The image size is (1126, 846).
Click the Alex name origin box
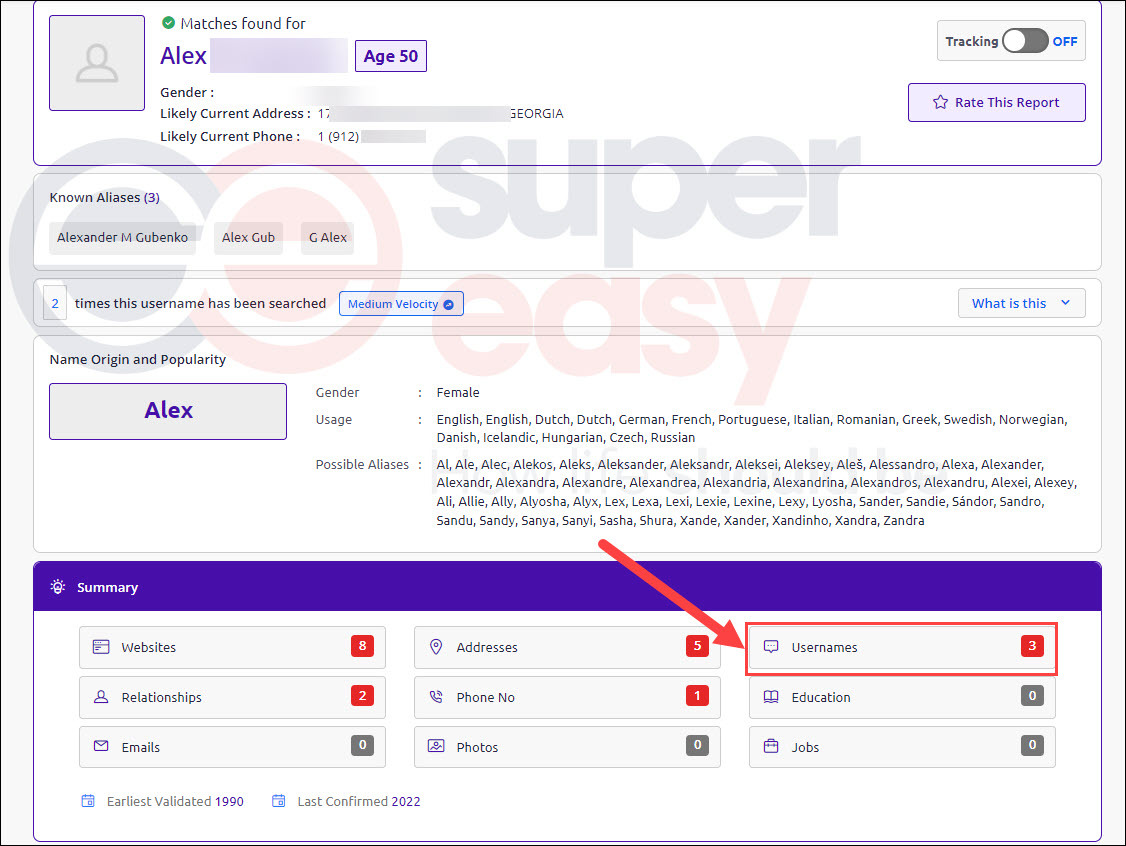point(168,411)
